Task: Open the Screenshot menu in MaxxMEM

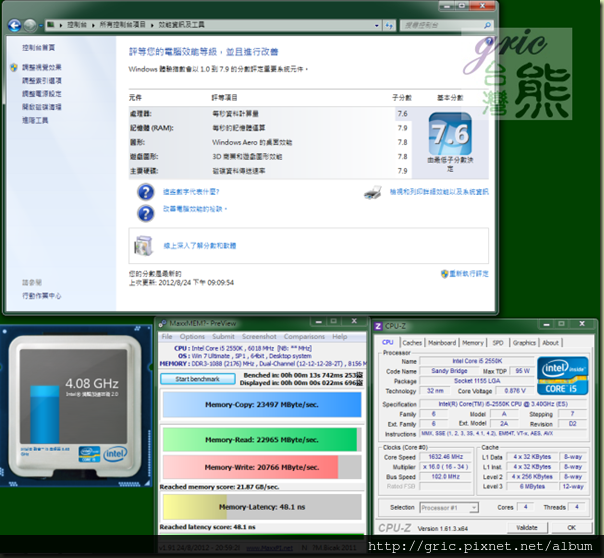Action: (259, 337)
